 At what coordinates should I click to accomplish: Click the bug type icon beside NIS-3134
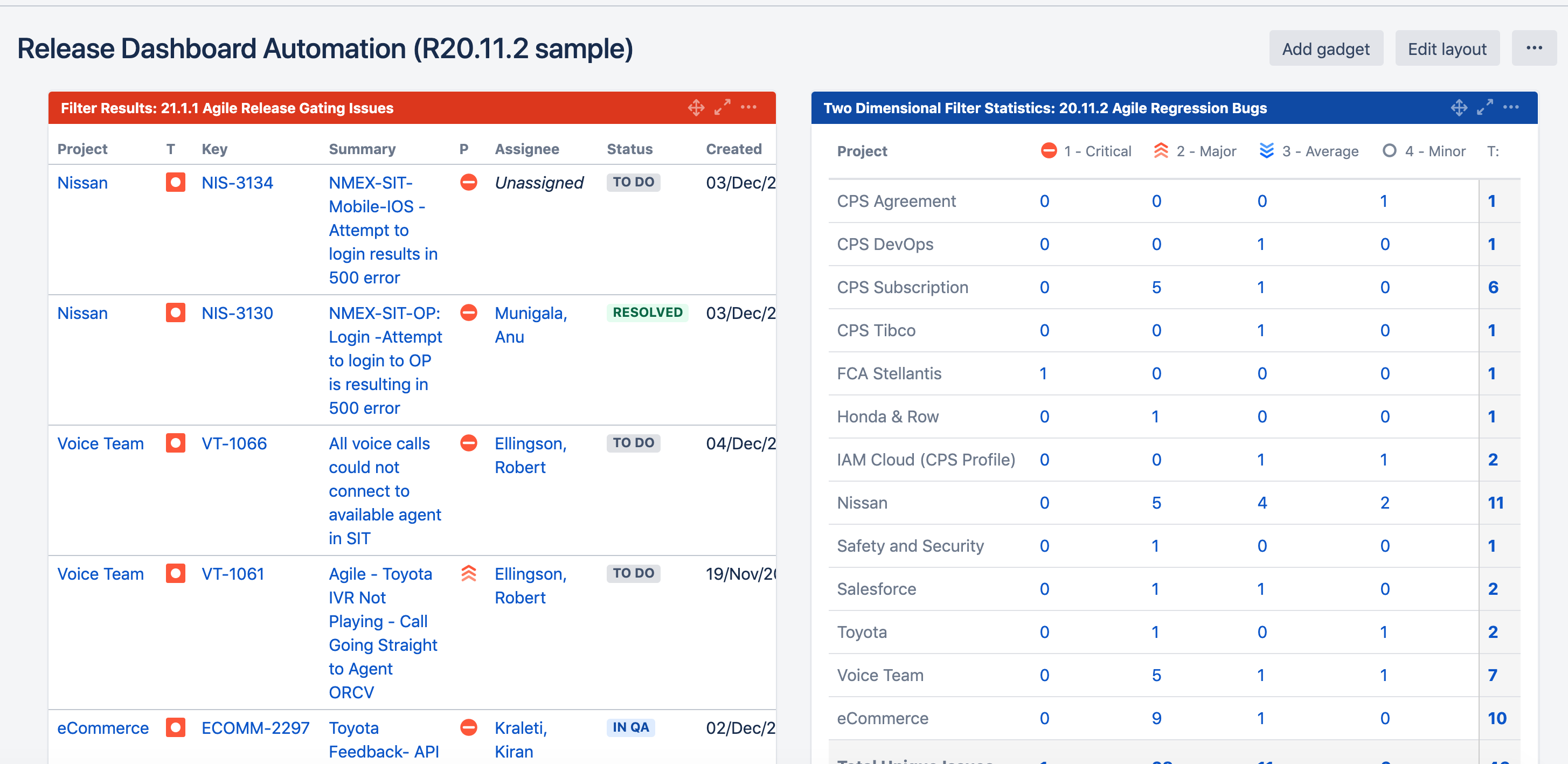[175, 182]
